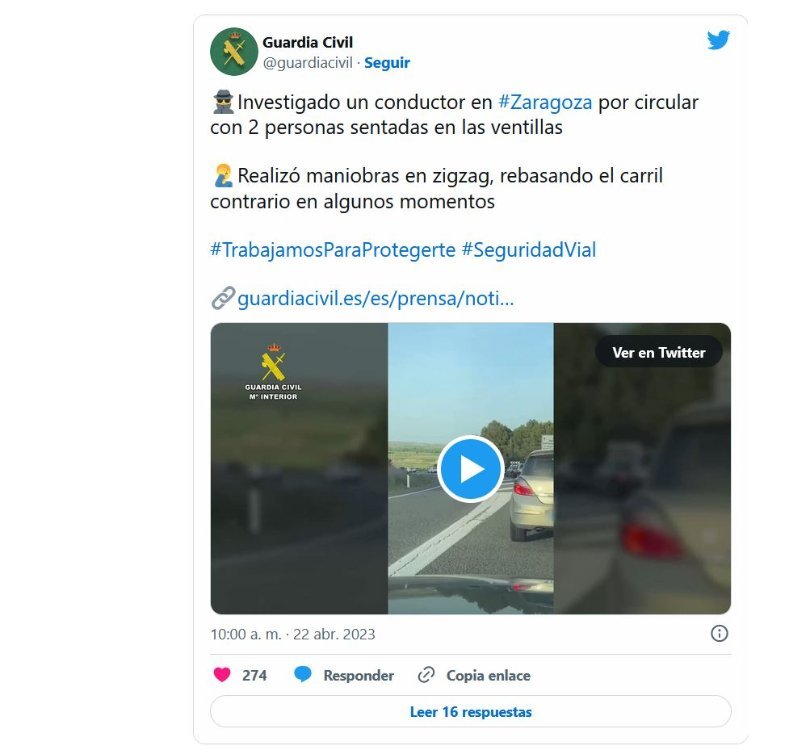Click the Responder label
The width and height of the screenshot is (810, 750).
pos(359,676)
